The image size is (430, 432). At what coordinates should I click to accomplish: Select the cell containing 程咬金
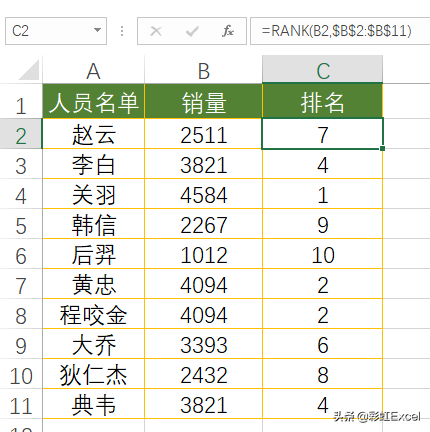[94, 314]
